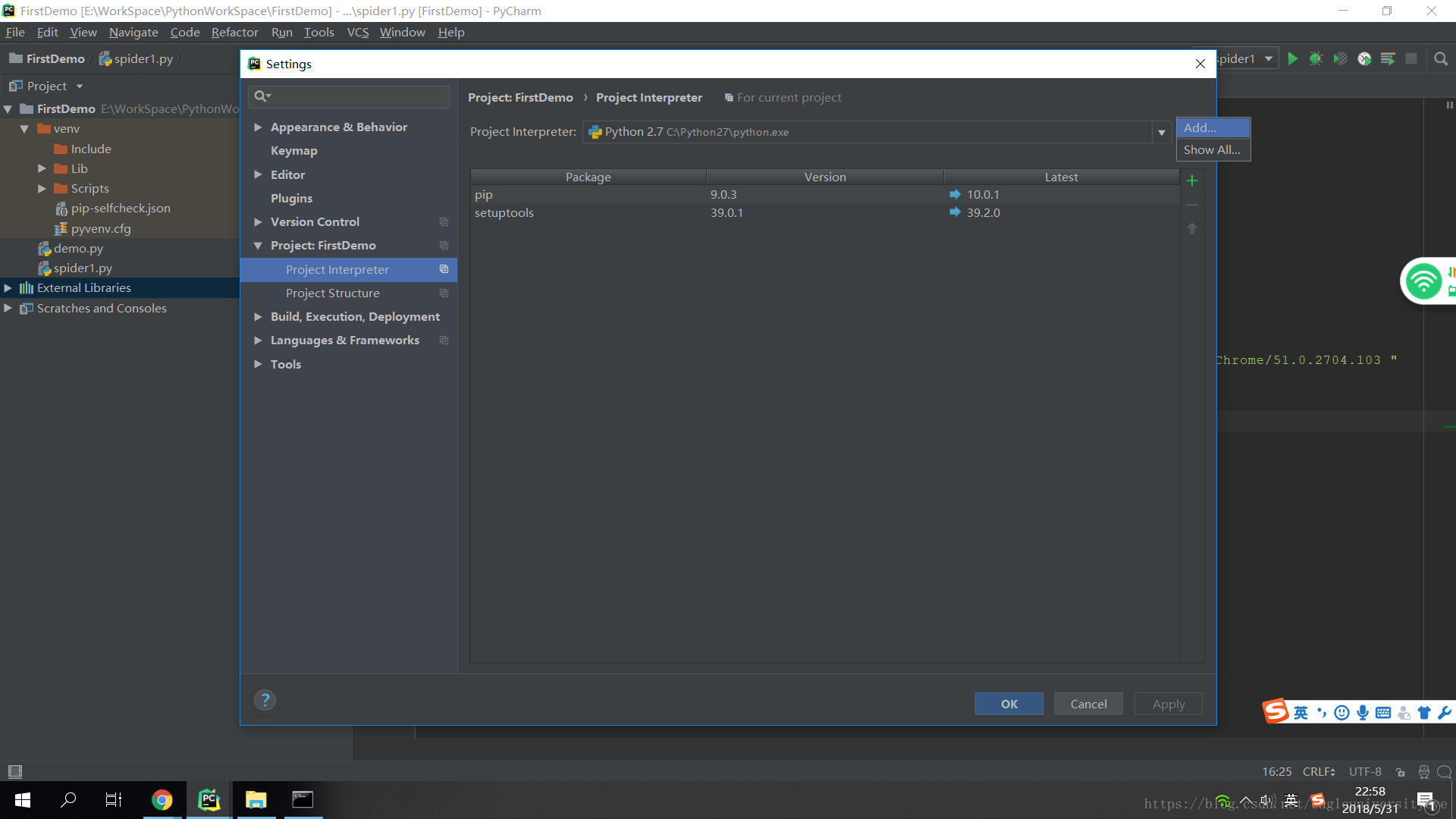Click the Chrome icon in taskbar
Viewport: 1456px width, 819px height.
[162, 800]
